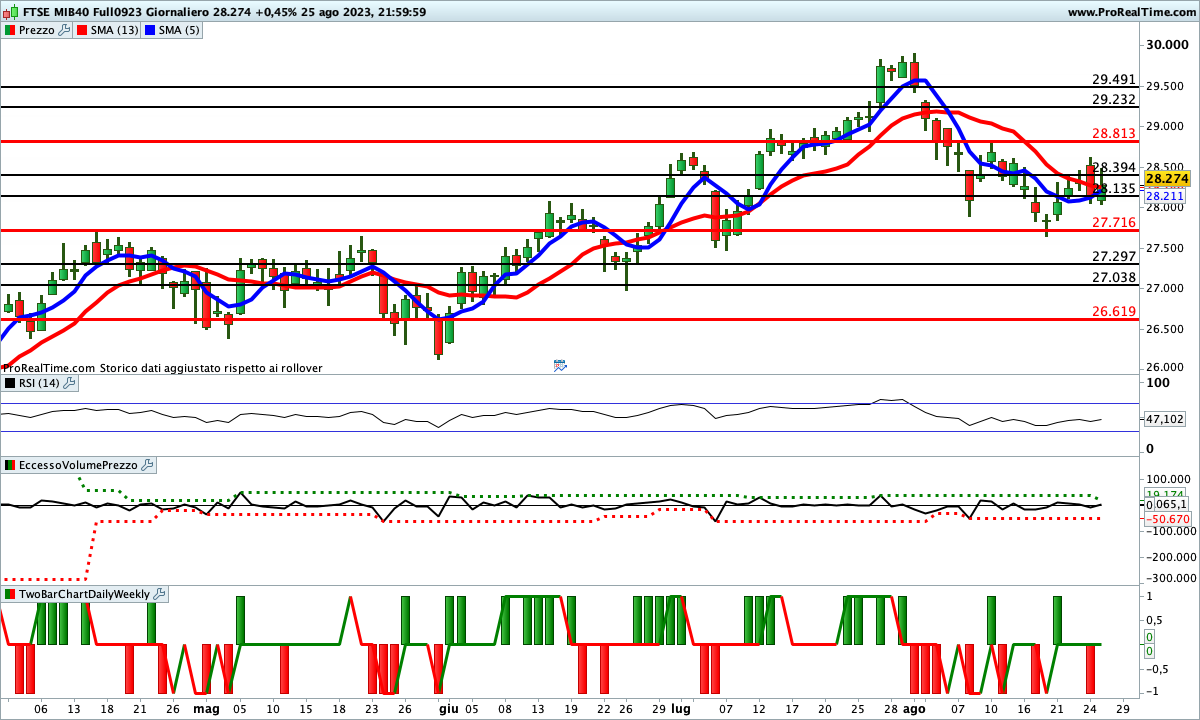1200x720 pixels.
Task: Click the Prezzo green-red color swatch
Action: [10, 30]
